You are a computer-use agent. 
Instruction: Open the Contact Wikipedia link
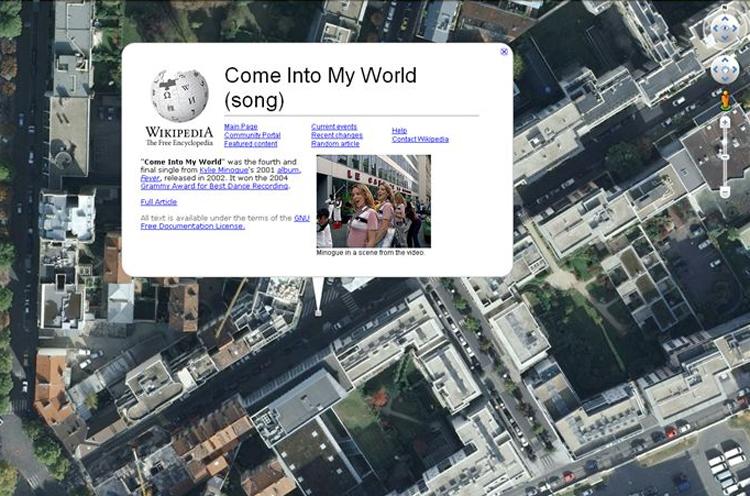coord(420,139)
